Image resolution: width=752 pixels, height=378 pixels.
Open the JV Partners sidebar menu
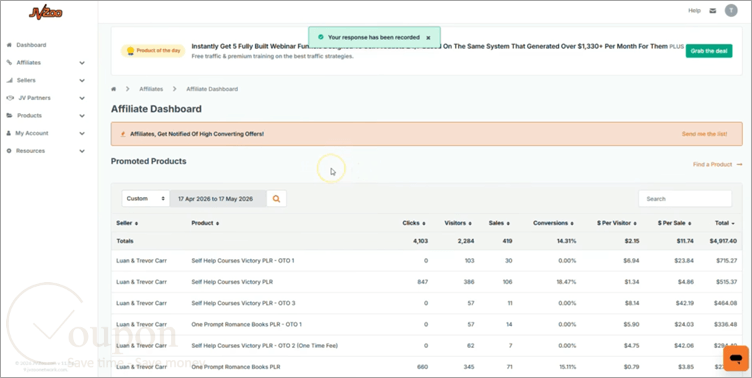(34, 98)
